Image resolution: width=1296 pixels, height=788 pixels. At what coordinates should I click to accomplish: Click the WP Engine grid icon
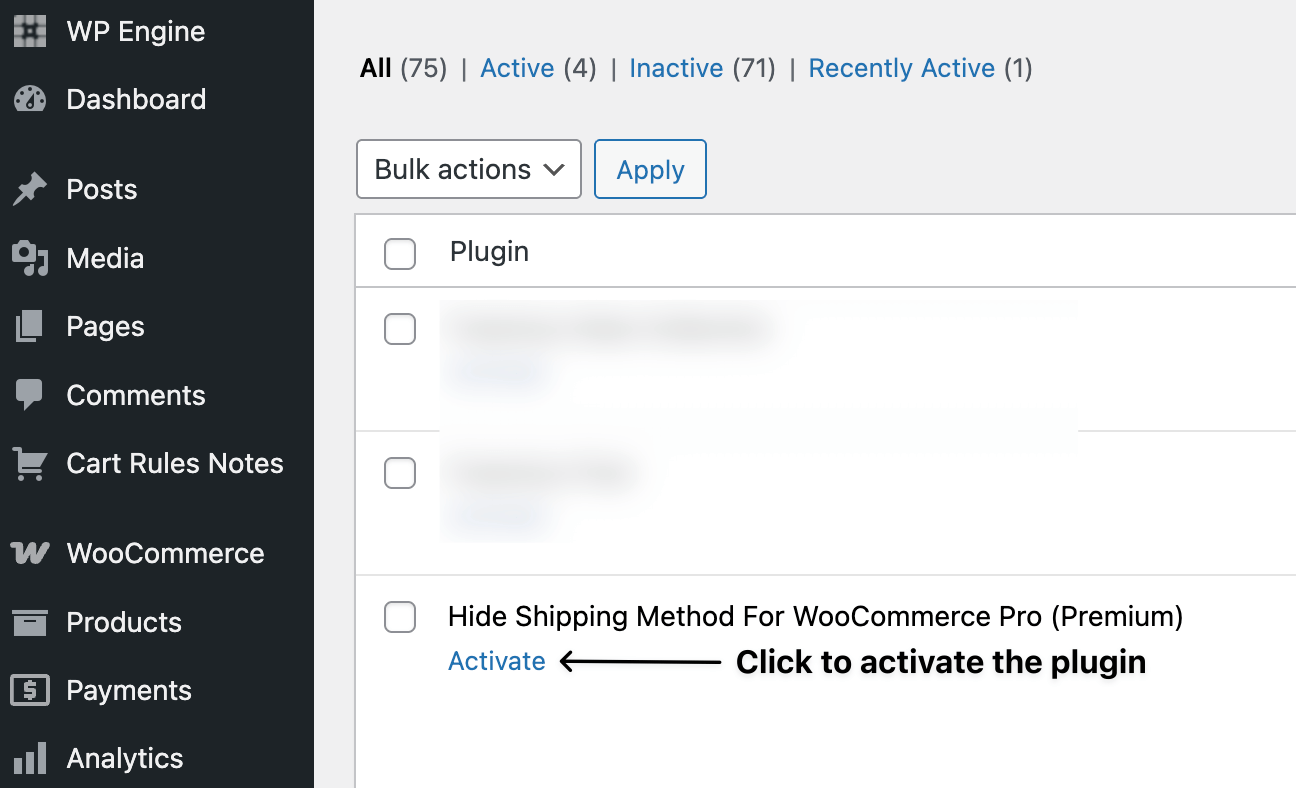click(x=29, y=31)
